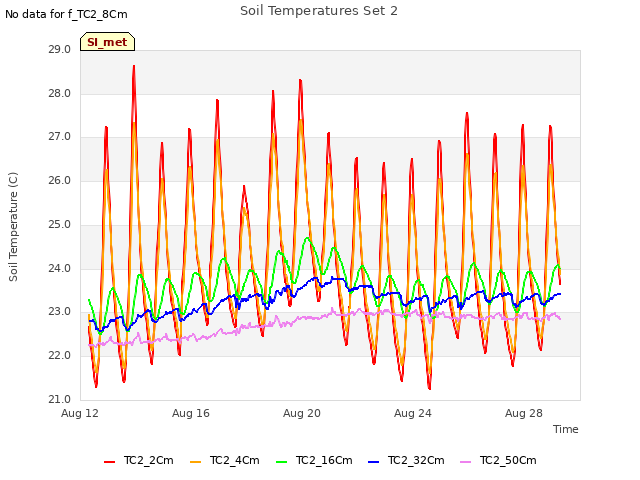
Task: Click the orange TC2_4Cm legend swatch
Action: coord(196,462)
